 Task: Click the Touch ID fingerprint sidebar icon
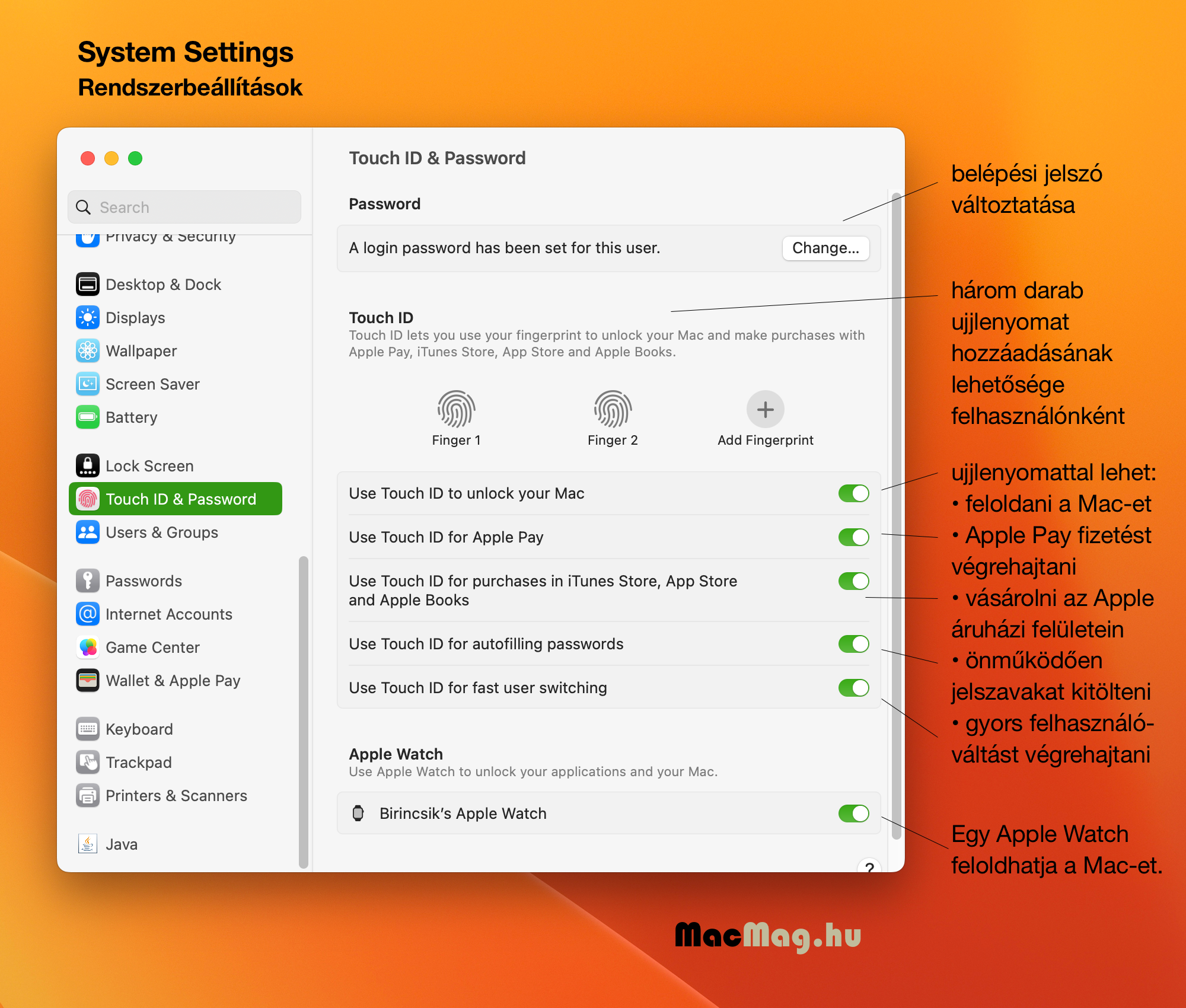pos(88,499)
